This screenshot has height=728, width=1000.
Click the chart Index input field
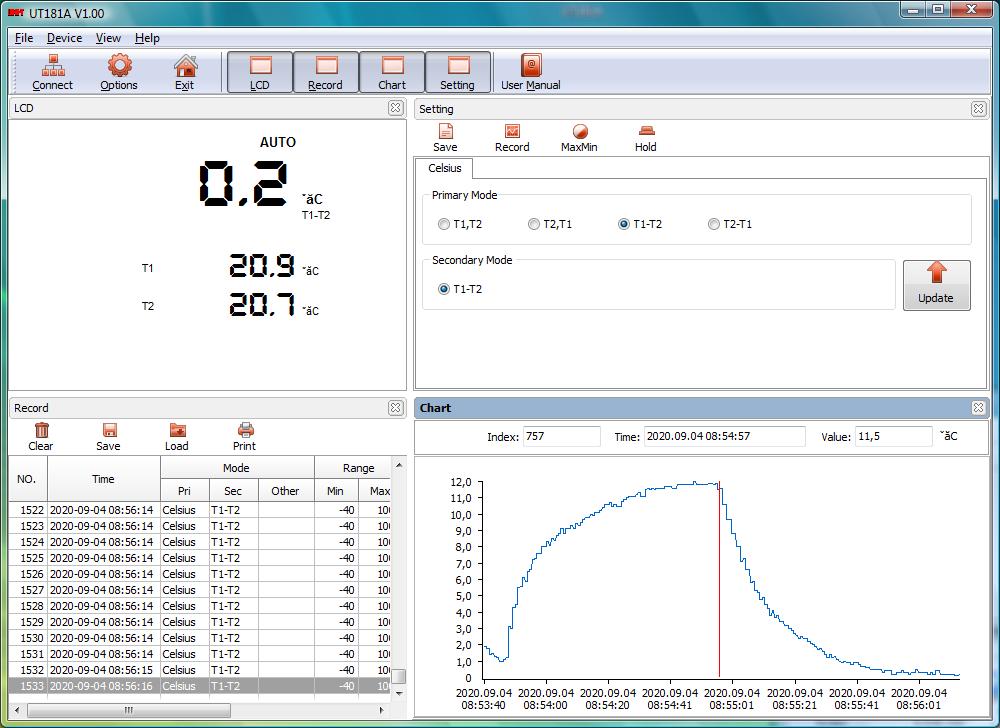560,436
